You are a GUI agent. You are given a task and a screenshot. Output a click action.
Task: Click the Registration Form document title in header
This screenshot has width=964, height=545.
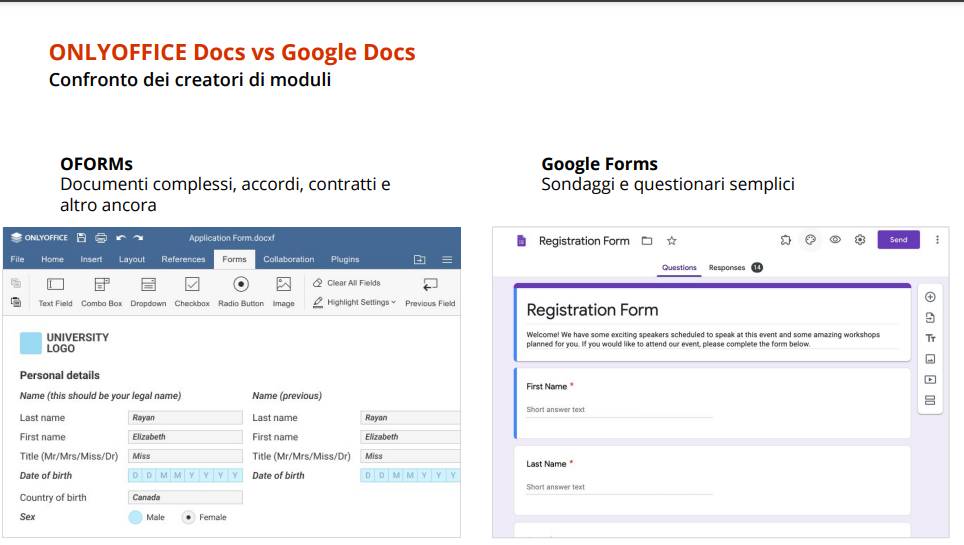coord(584,241)
